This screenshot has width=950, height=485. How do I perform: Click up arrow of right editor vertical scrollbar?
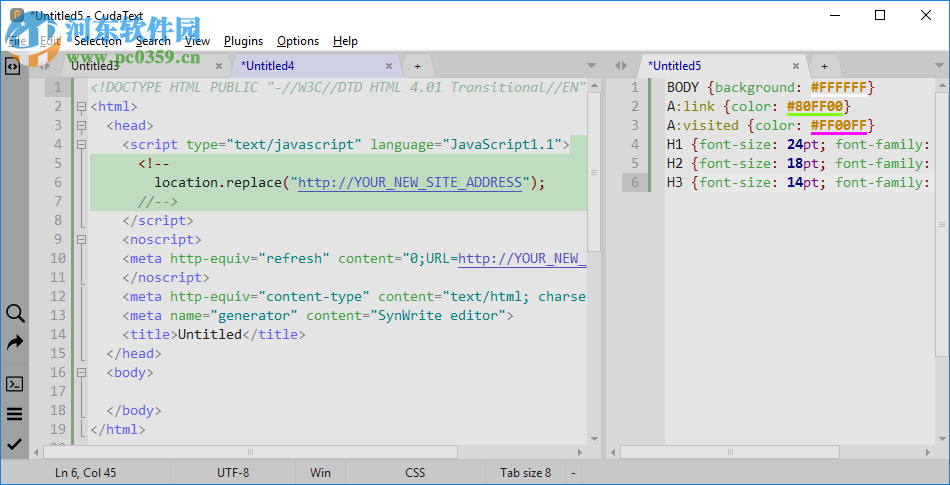click(x=942, y=84)
